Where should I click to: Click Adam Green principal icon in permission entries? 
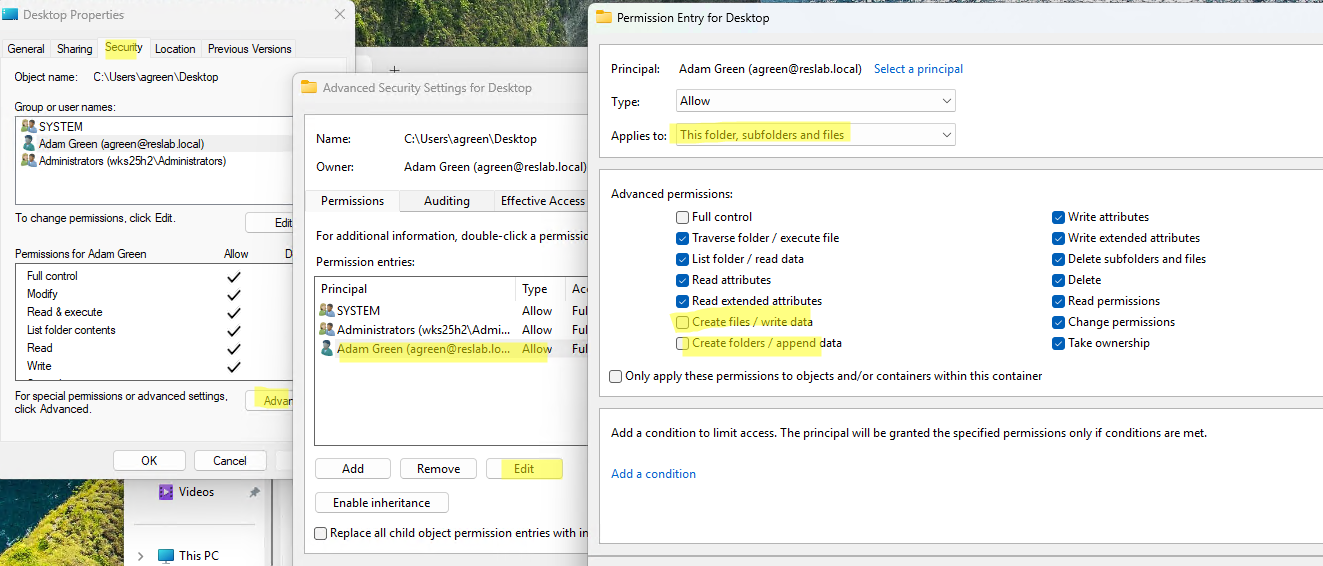click(326, 348)
